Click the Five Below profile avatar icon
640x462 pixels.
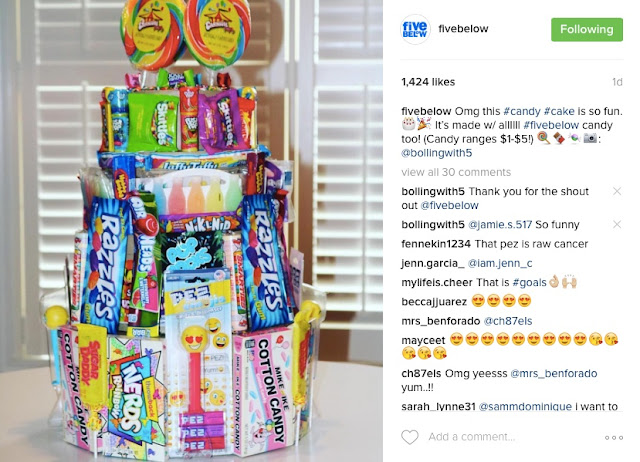415,29
